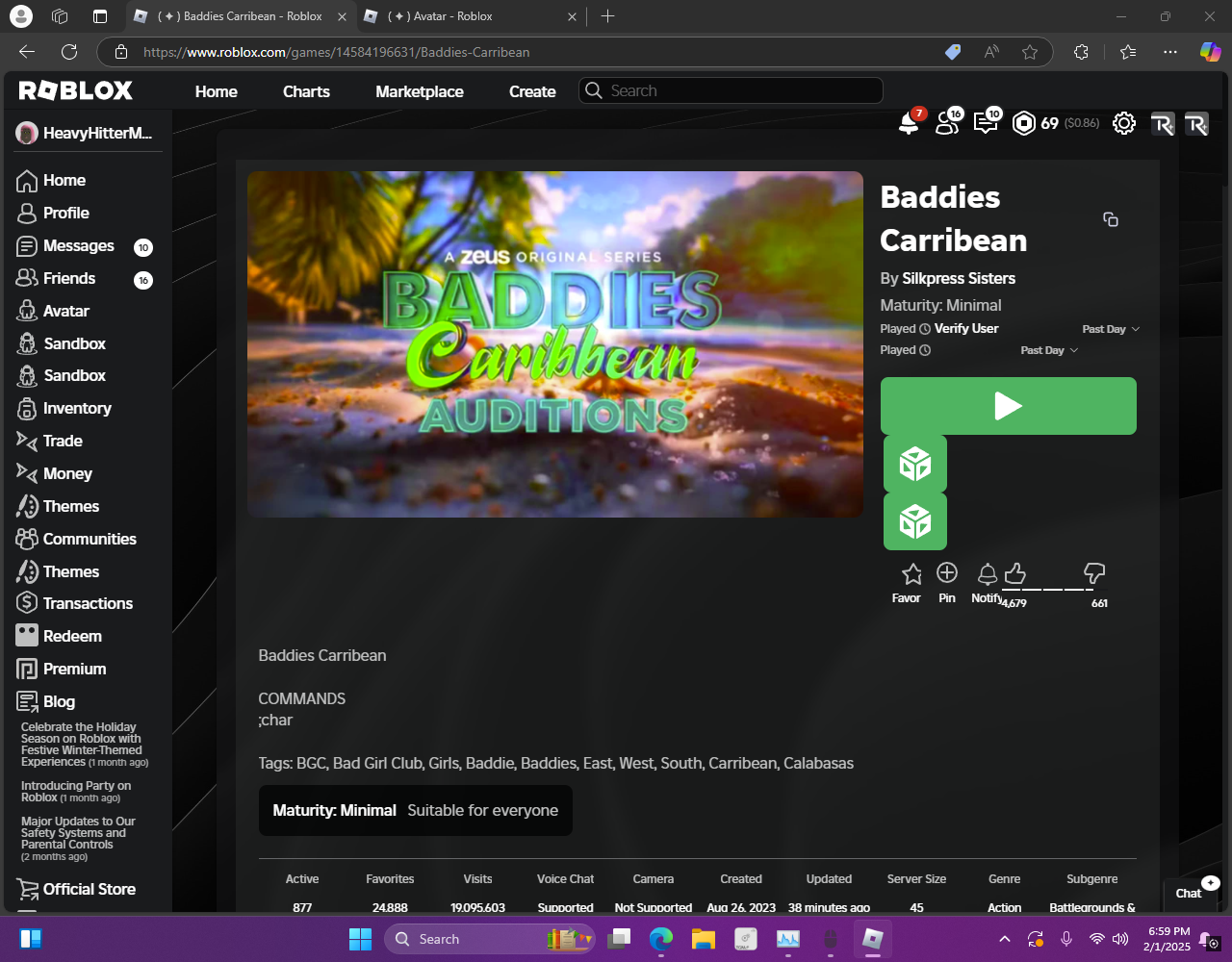
Task: Dislike the game with thumbs down
Action: pos(1094,574)
